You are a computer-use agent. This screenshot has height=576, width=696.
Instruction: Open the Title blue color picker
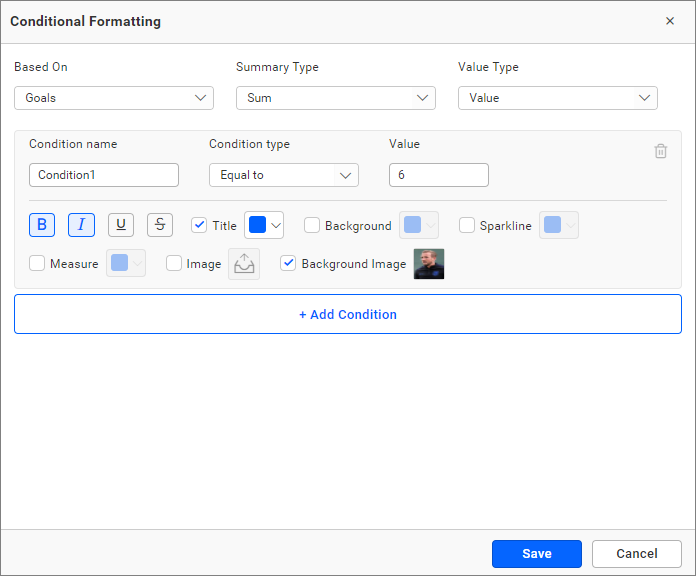(265, 225)
